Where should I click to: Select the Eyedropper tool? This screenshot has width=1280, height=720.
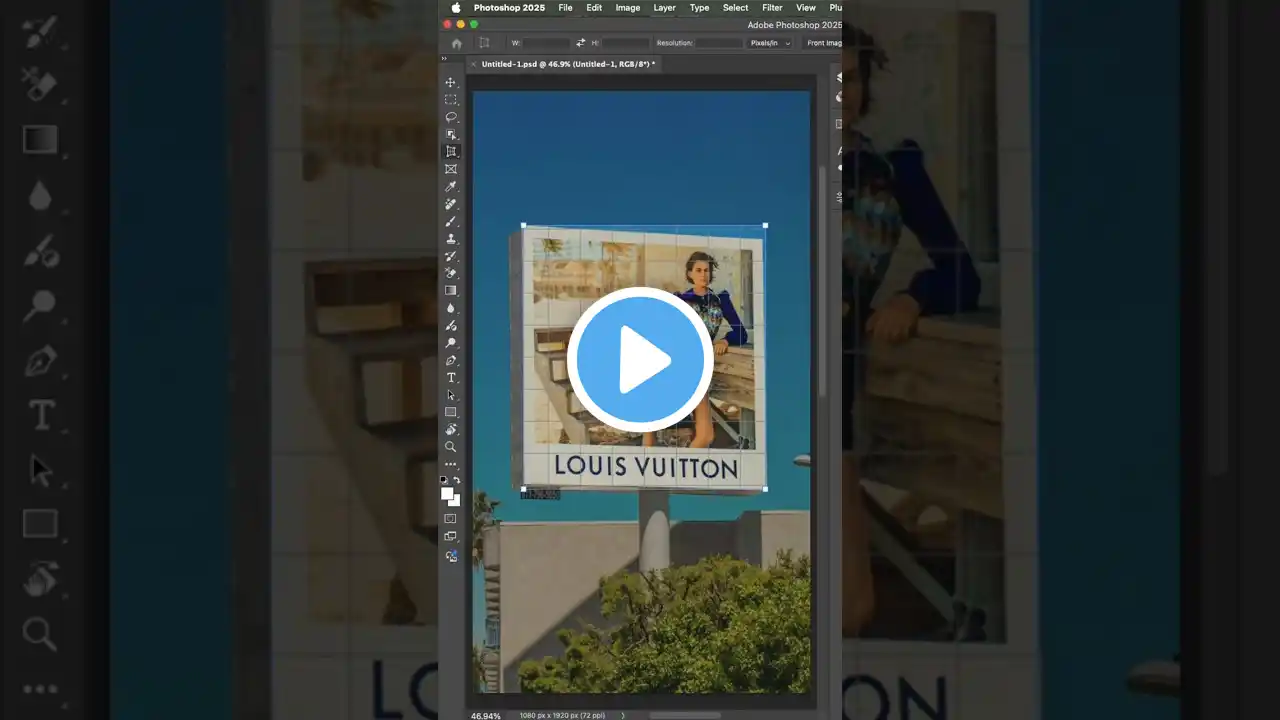451,186
